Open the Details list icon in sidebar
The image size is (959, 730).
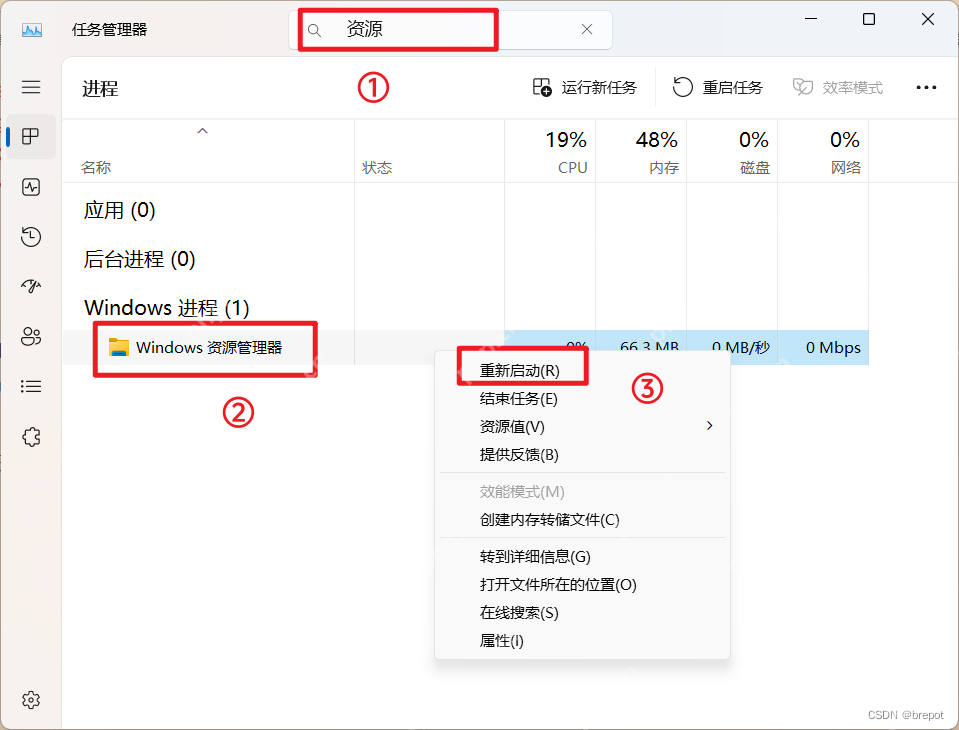pyautogui.click(x=31, y=386)
